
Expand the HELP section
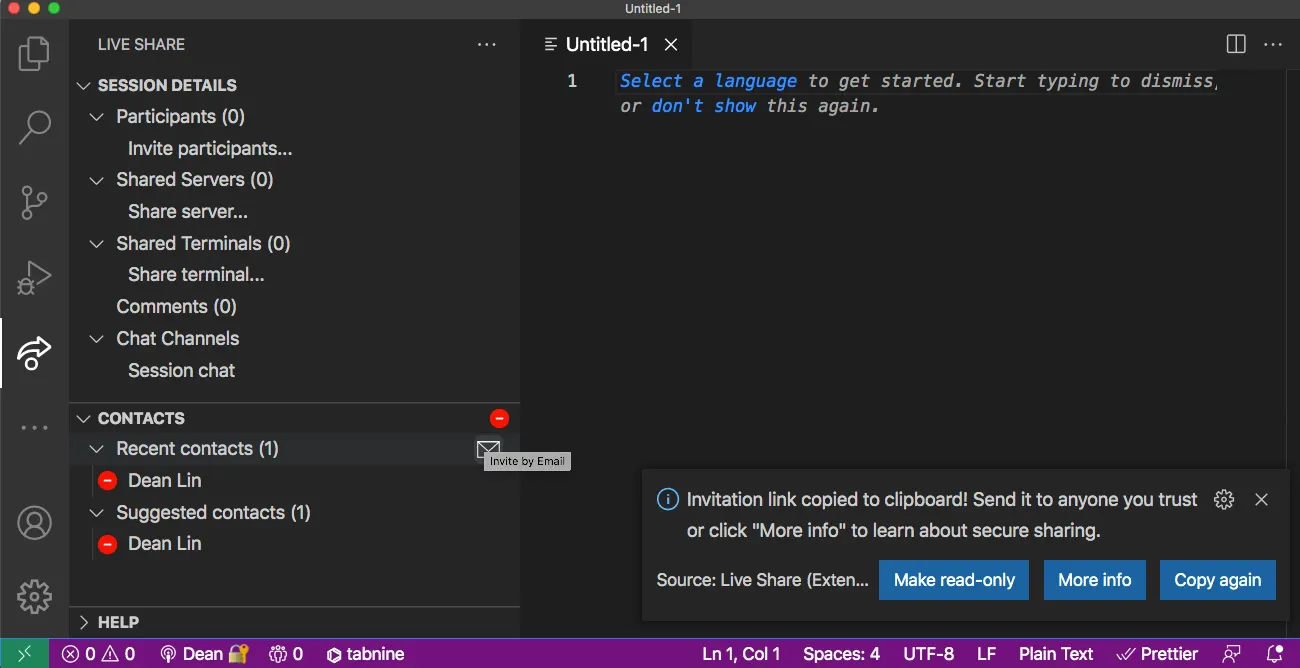pyautogui.click(x=83, y=622)
